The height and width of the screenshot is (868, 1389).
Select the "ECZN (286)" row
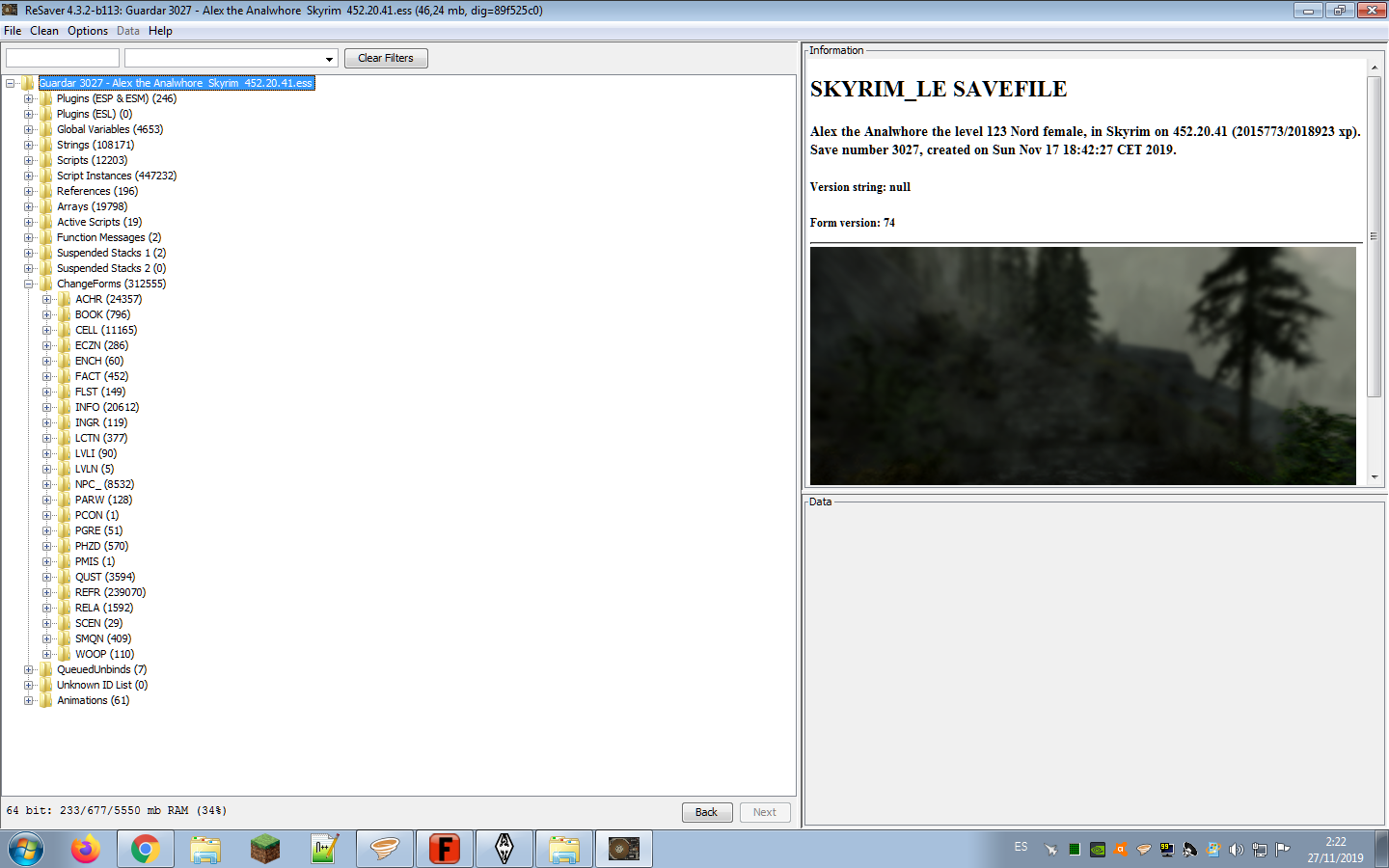pos(101,345)
